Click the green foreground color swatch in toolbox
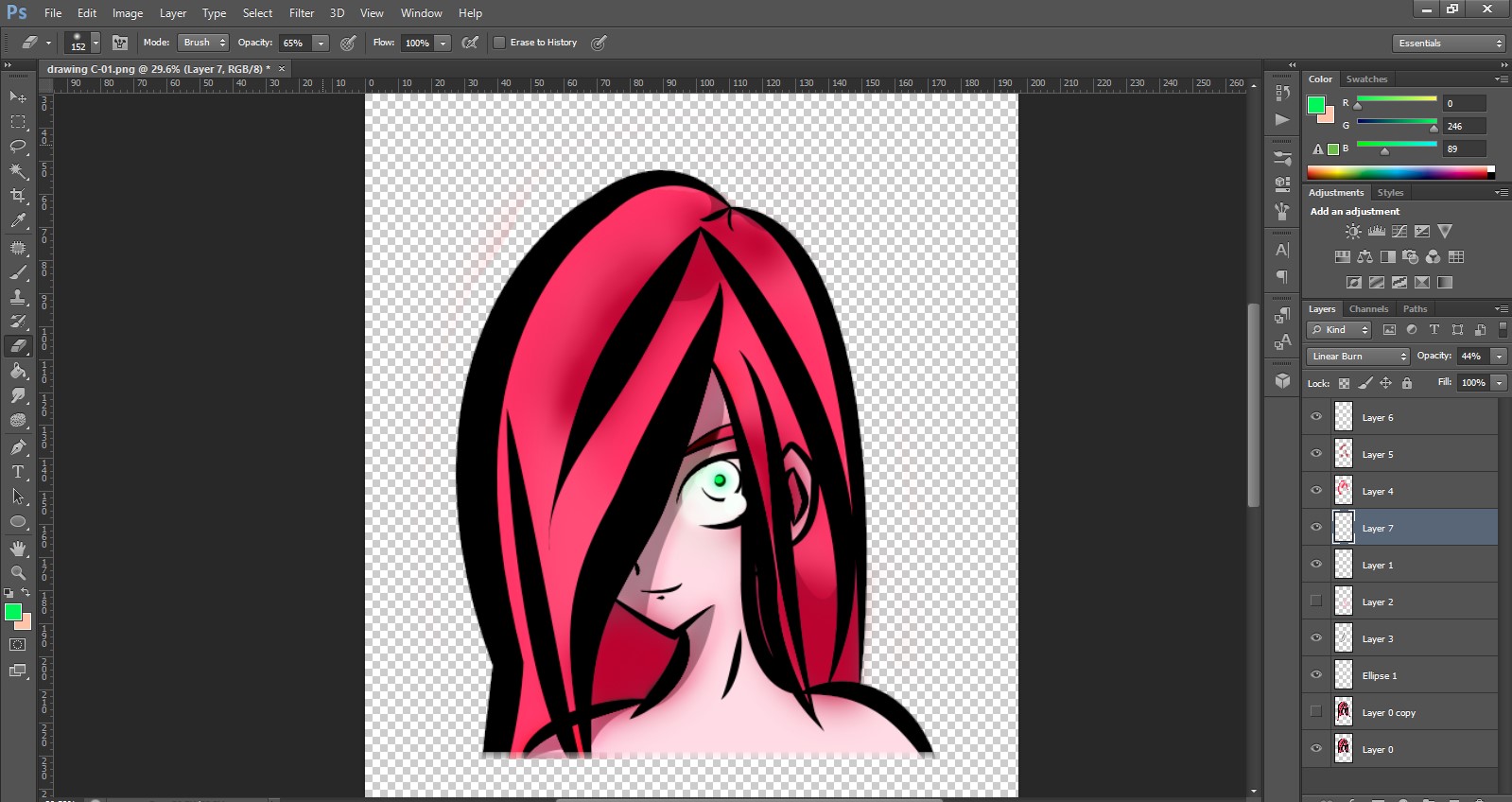The image size is (1512, 802). 12,612
